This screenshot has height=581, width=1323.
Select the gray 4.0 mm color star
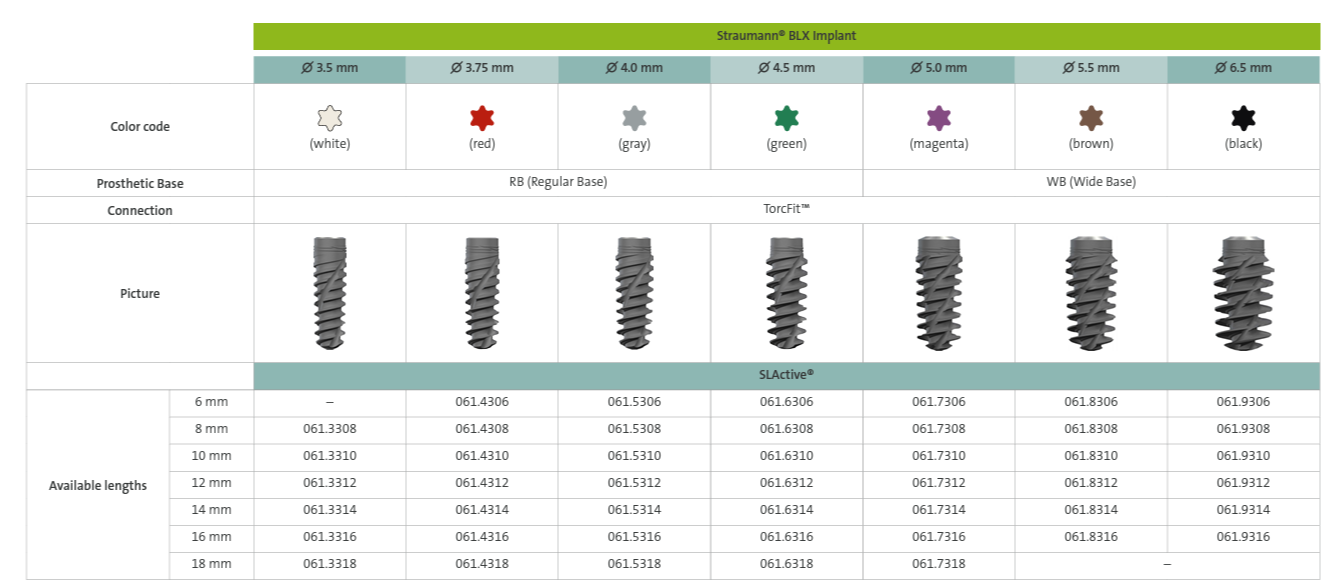tap(635, 116)
